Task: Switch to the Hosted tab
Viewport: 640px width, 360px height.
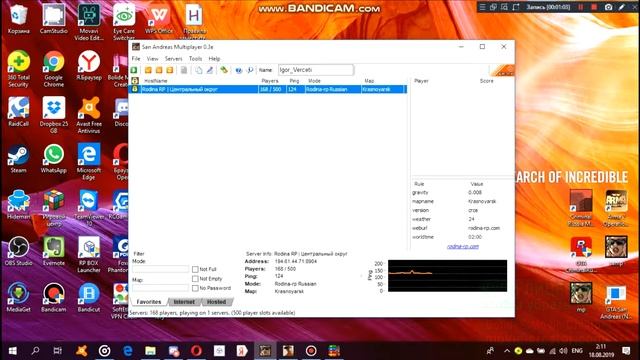Action: tap(216, 302)
